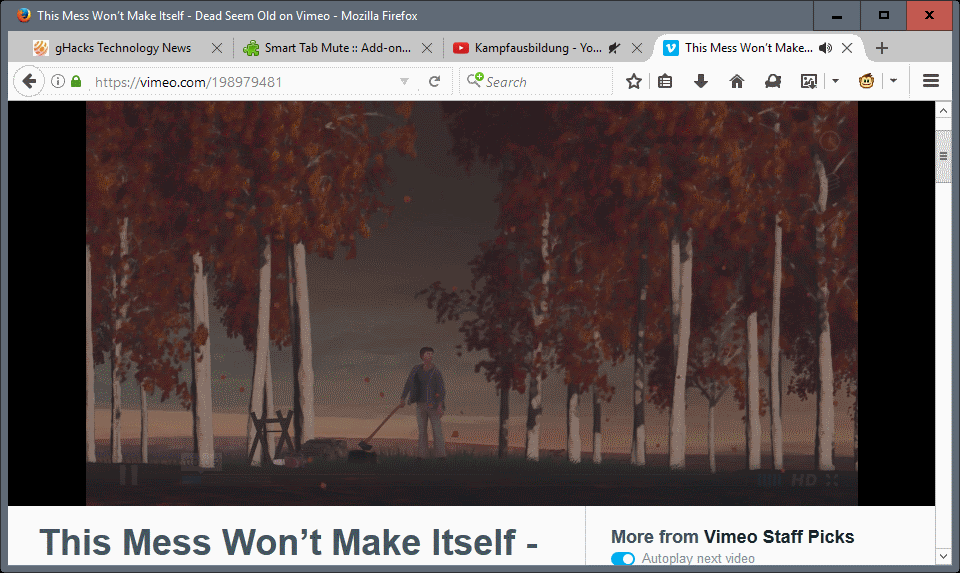Open the downloads arrow panel

tap(700, 81)
